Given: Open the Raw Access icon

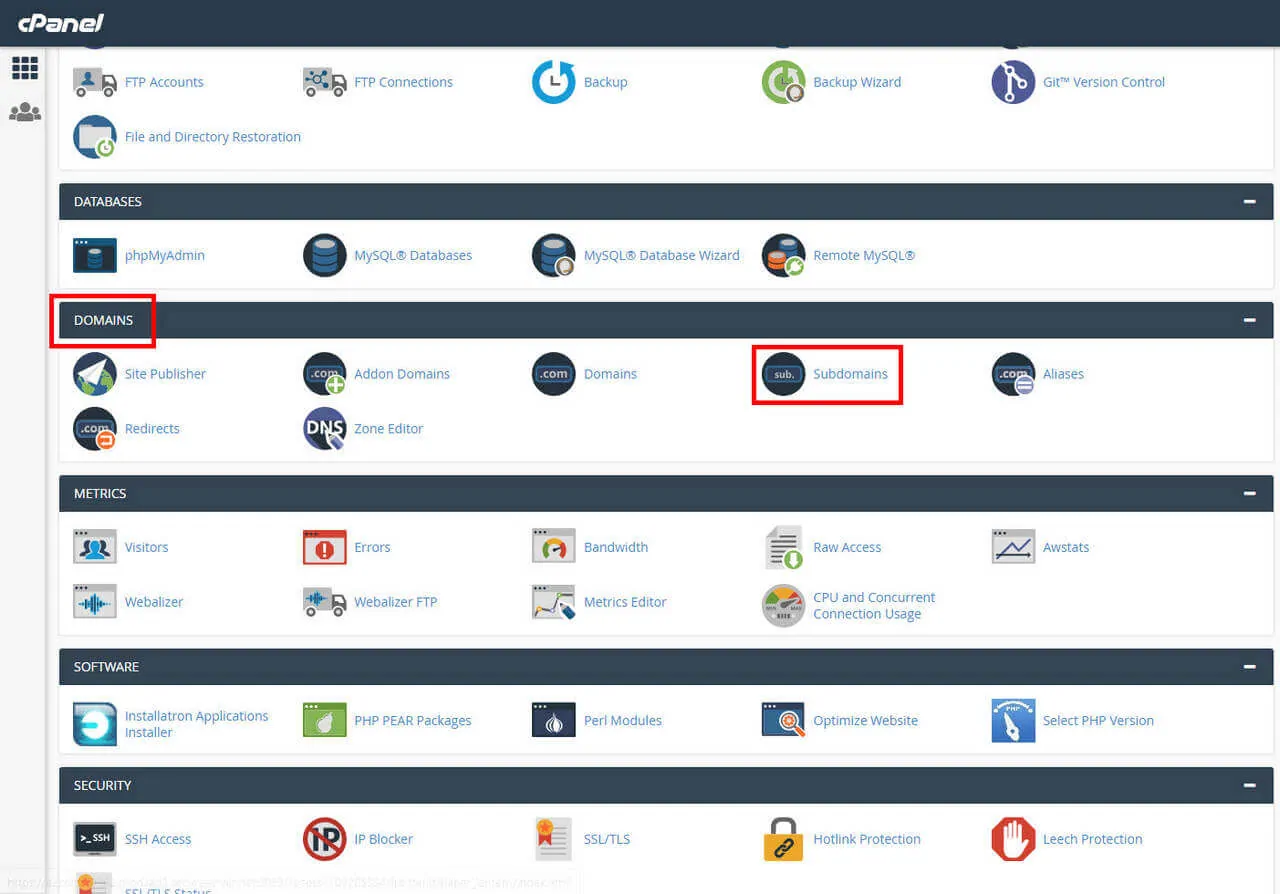Looking at the screenshot, I should click(783, 547).
